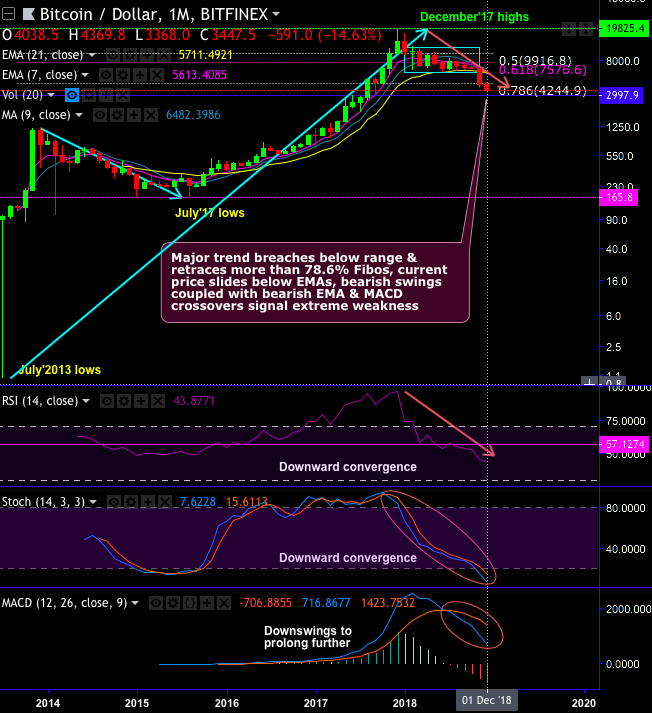The width and height of the screenshot is (652, 713).
Task: Click the maximize pane double-arrow icon
Action: (x=586, y=30)
